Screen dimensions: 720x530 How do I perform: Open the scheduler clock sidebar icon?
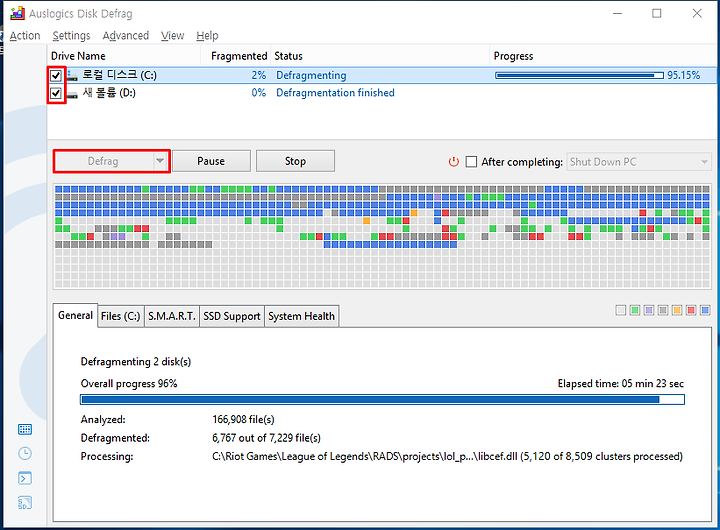25,454
